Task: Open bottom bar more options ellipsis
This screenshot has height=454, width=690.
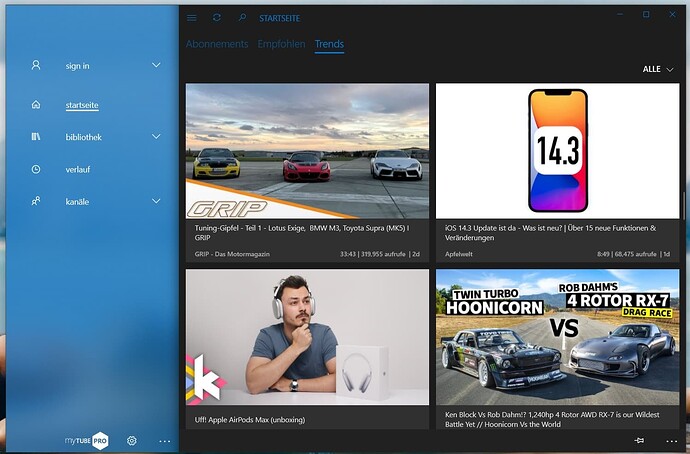Action: (x=672, y=441)
